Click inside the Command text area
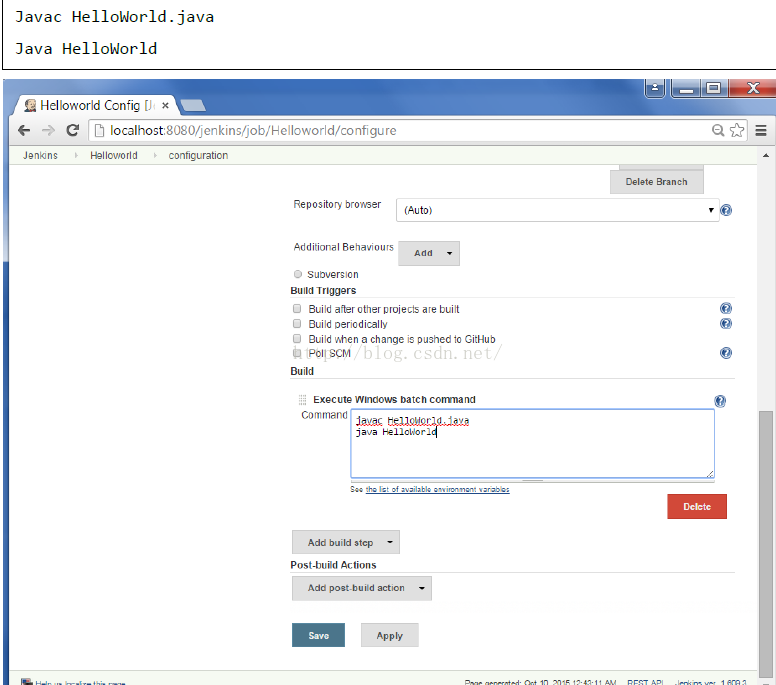Image resolution: width=776 pixels, height=685 pixels. pyautogui.click(x=533, y=444)
